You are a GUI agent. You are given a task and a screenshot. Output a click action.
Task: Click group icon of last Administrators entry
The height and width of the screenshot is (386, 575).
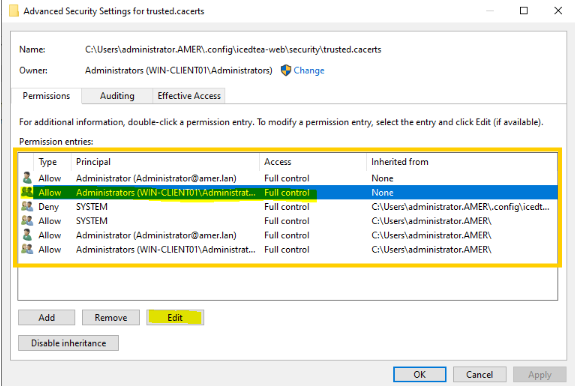tap(27, 249)
